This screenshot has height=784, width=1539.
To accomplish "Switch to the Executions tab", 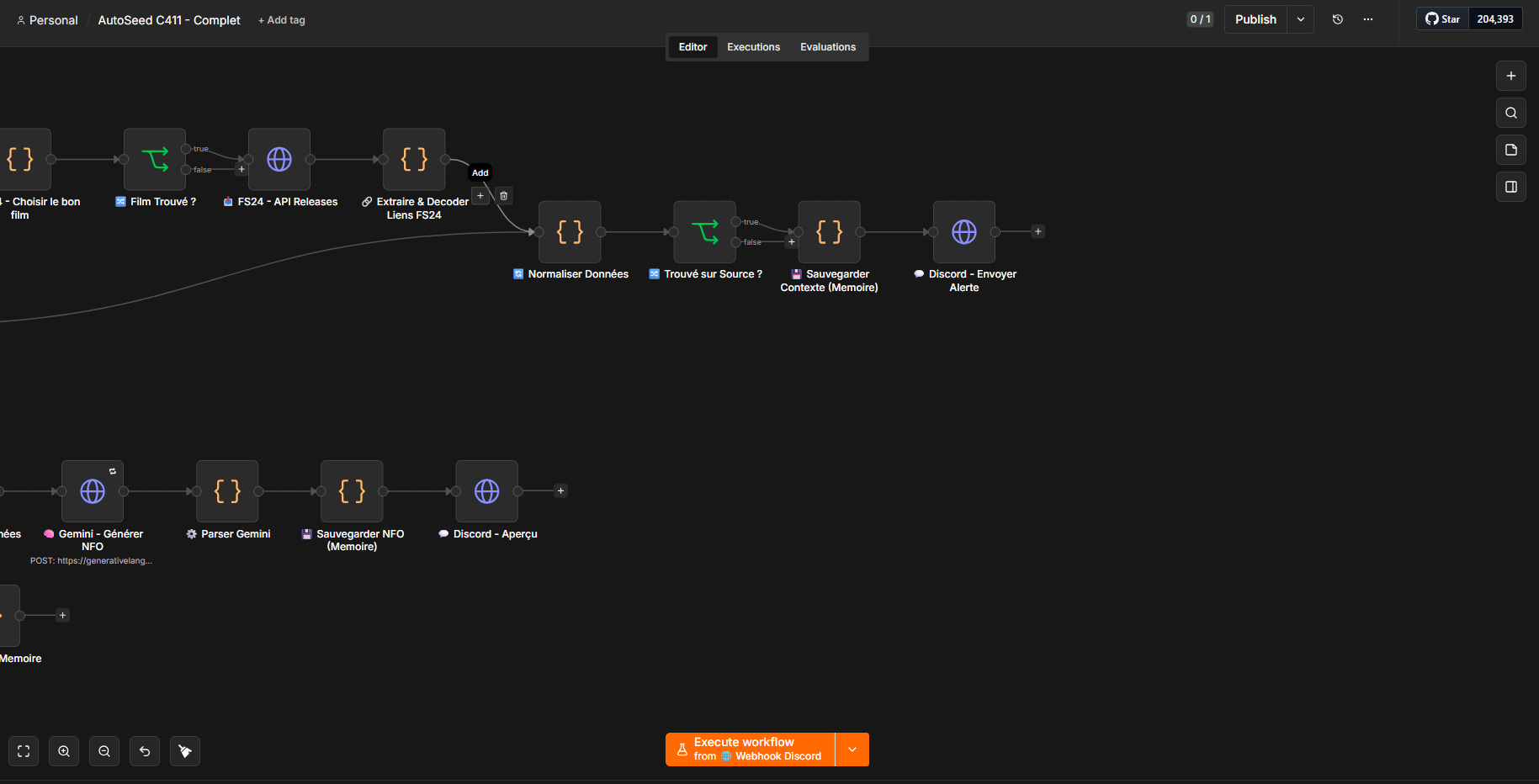I will [754, 47].
